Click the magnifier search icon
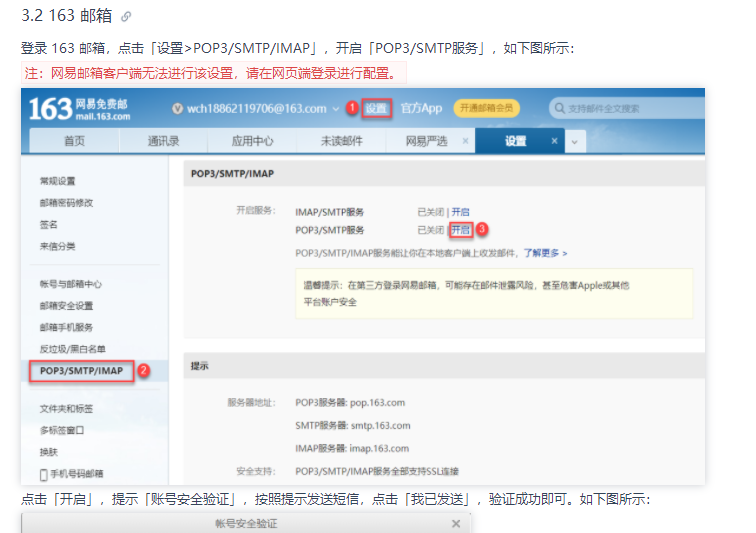Screen dimensions: 756x533 [559, 108]
